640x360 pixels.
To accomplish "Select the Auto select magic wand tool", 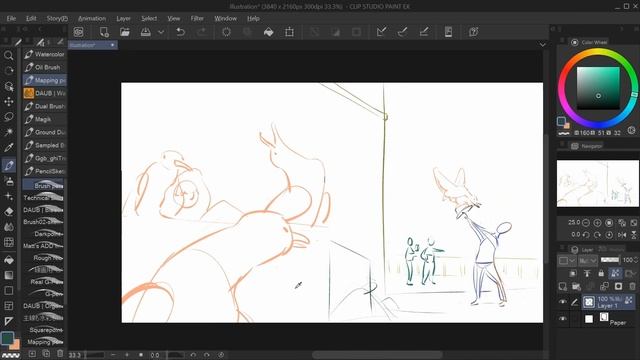I will [x=8, y=132].
